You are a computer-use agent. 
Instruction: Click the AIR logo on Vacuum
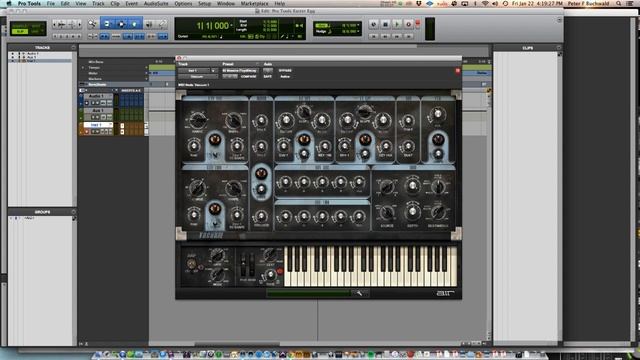tap(444, 293)
